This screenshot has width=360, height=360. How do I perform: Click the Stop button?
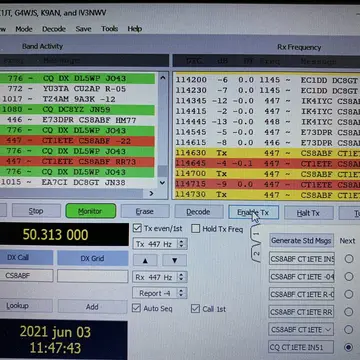pos(36,211)
